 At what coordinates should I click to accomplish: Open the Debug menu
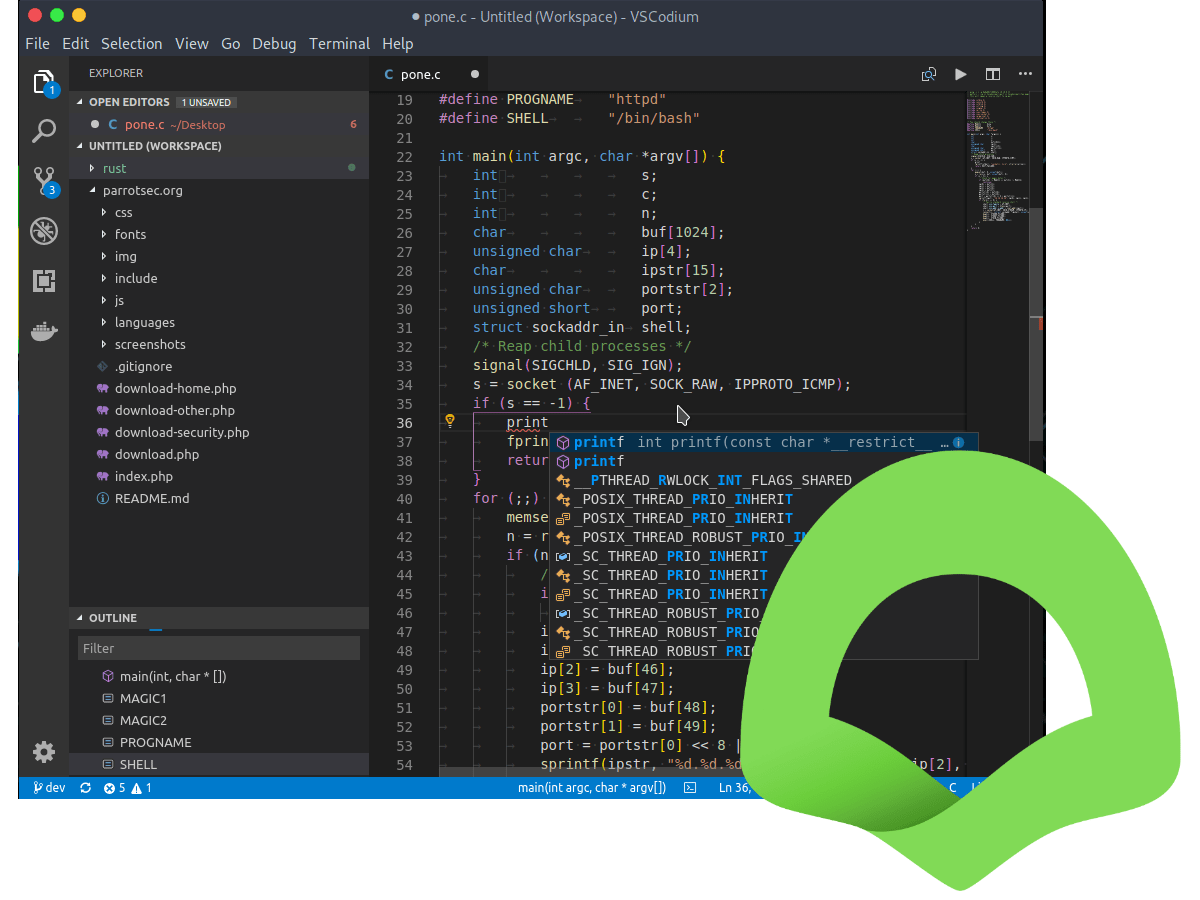(x=274, y=44)
